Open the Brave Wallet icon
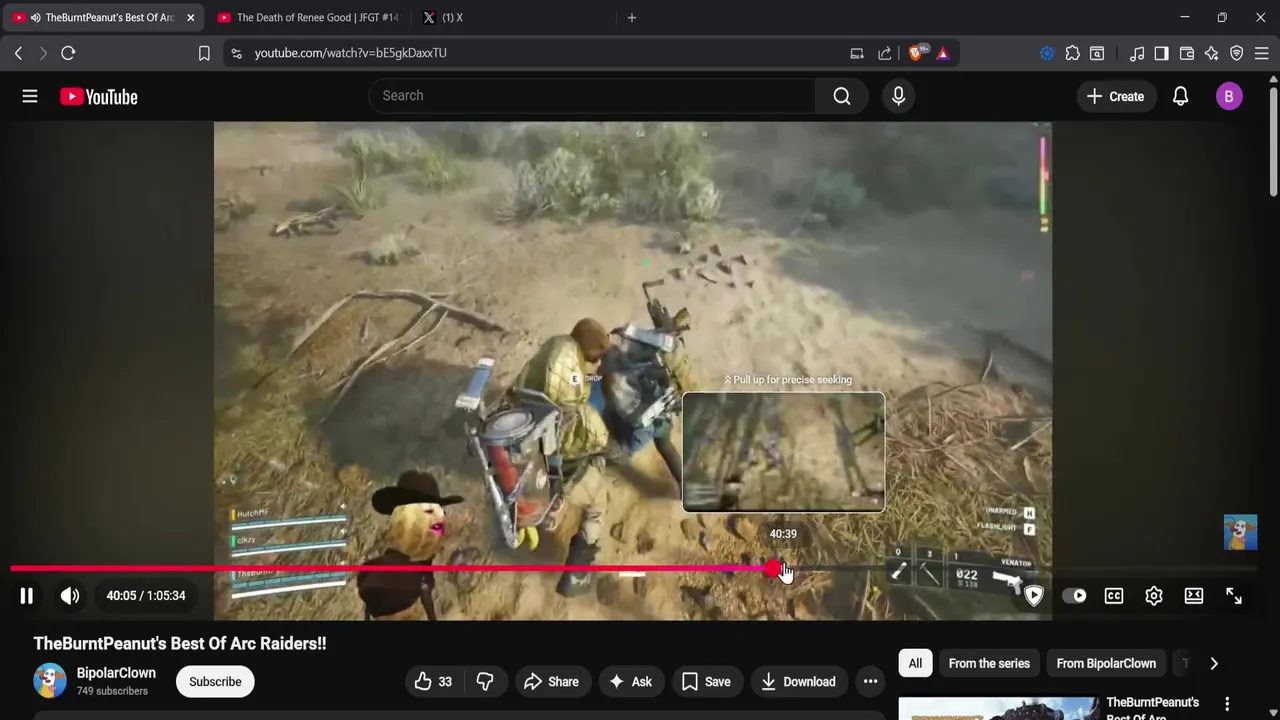This screenshot has height=720, width=1280. (1187, 53)
